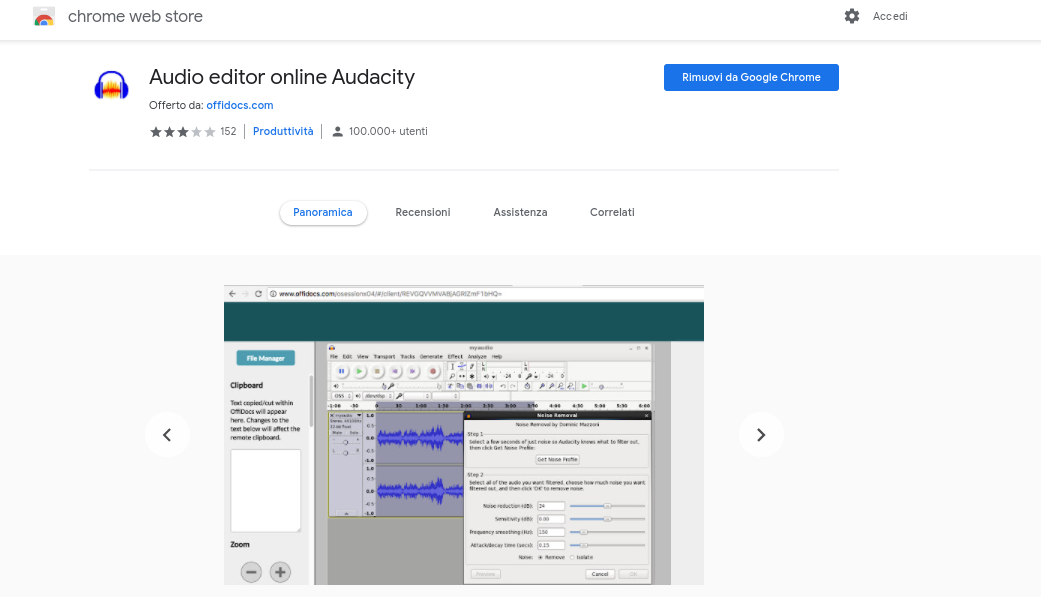
Task: Click the user icon beside 100.000+ utenti
Action: [337, 131]
